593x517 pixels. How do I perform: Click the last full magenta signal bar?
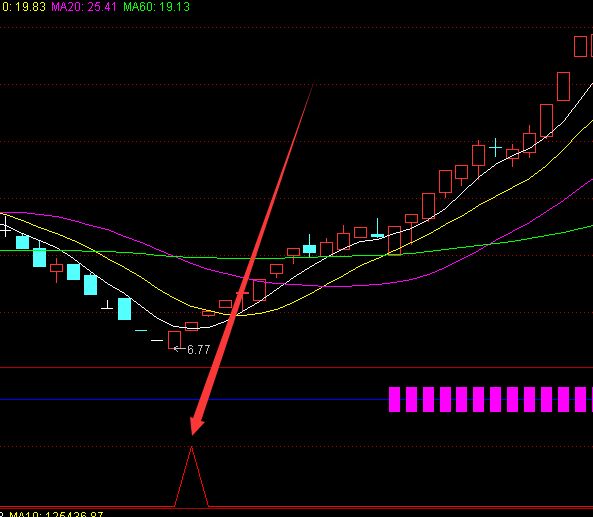581,399
